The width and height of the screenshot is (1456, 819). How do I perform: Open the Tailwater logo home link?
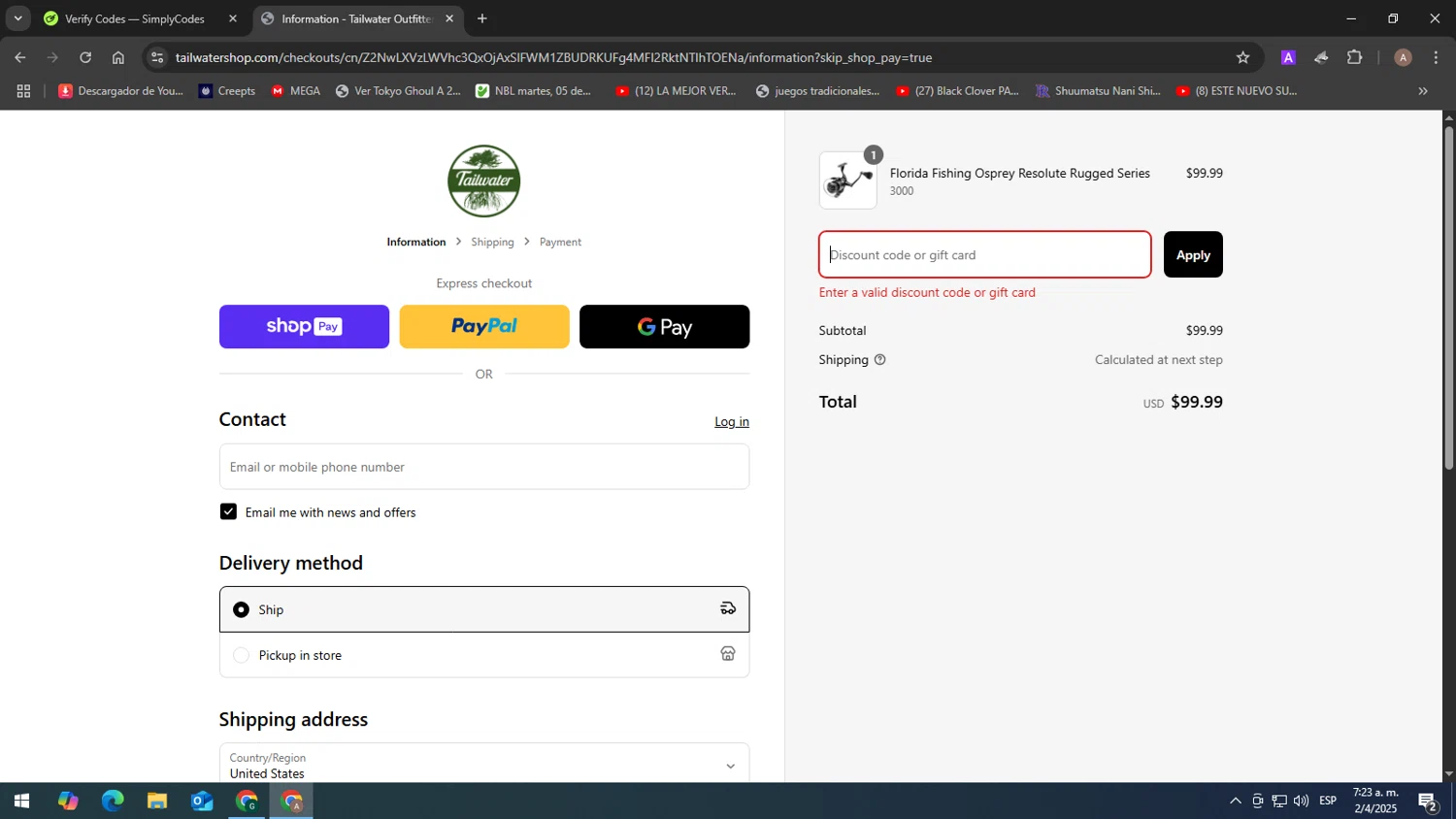coord(483,180)
